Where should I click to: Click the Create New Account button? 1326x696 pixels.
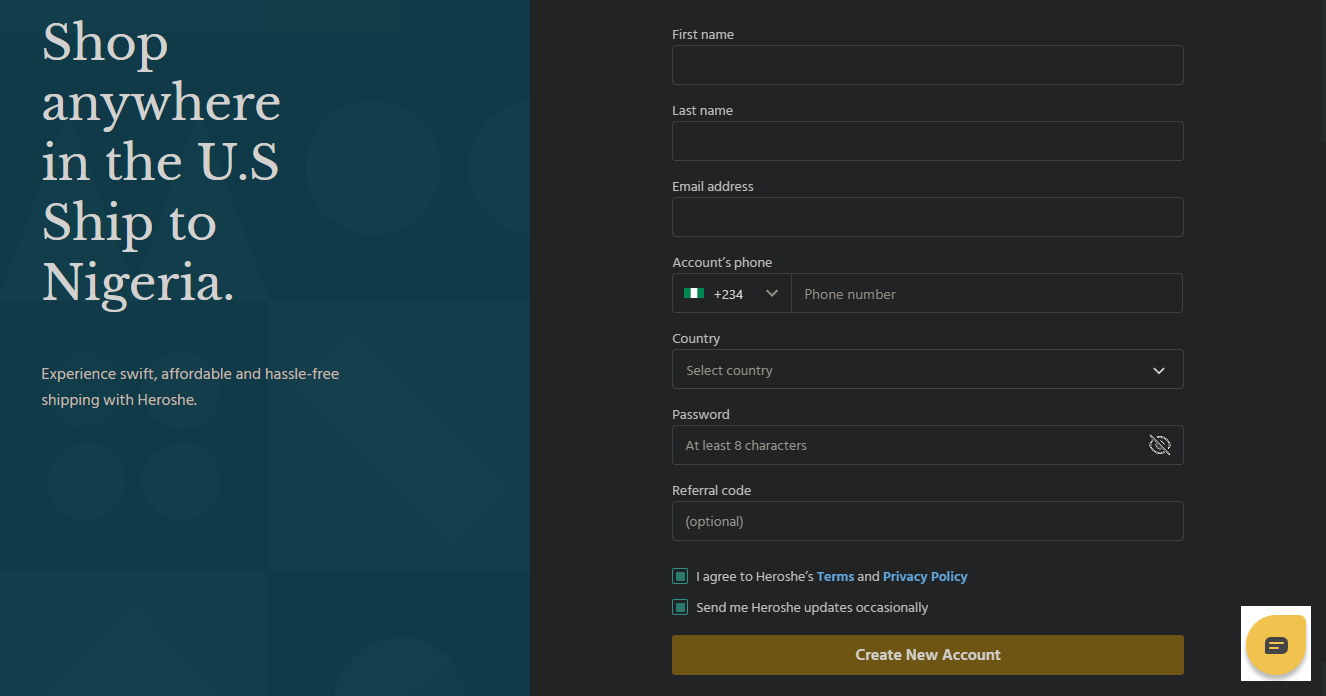[928, 655]
